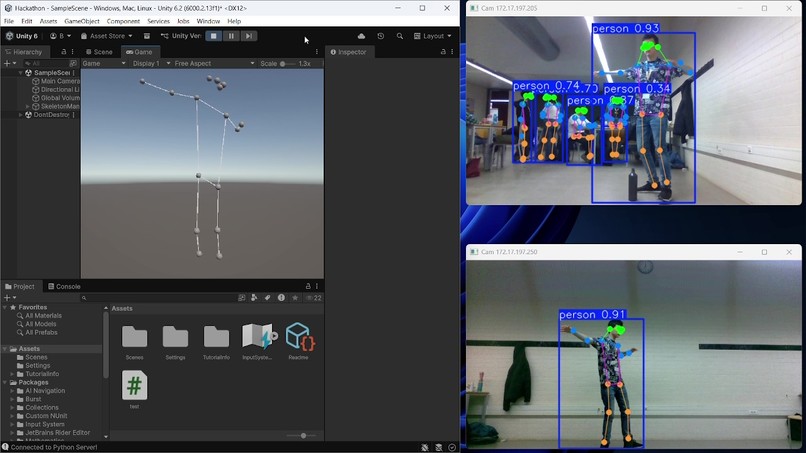Stop play mode with the Play button
Image resolution: width=806 pixels, height=453 pixels.
(x=214, y=36)
